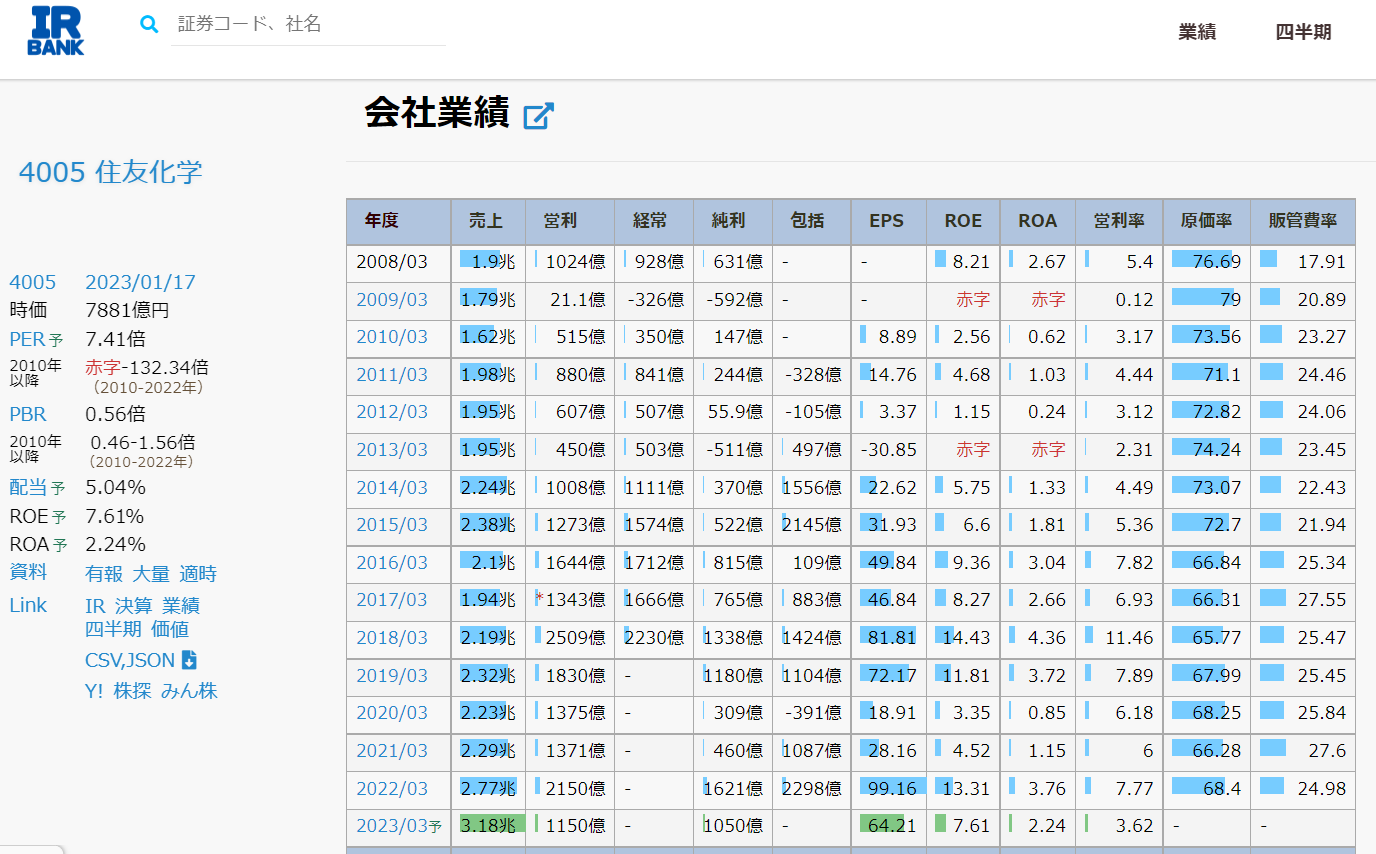Open the 大量 document link
This screenshot has width=1376, height=854.
tap(151, 574)
